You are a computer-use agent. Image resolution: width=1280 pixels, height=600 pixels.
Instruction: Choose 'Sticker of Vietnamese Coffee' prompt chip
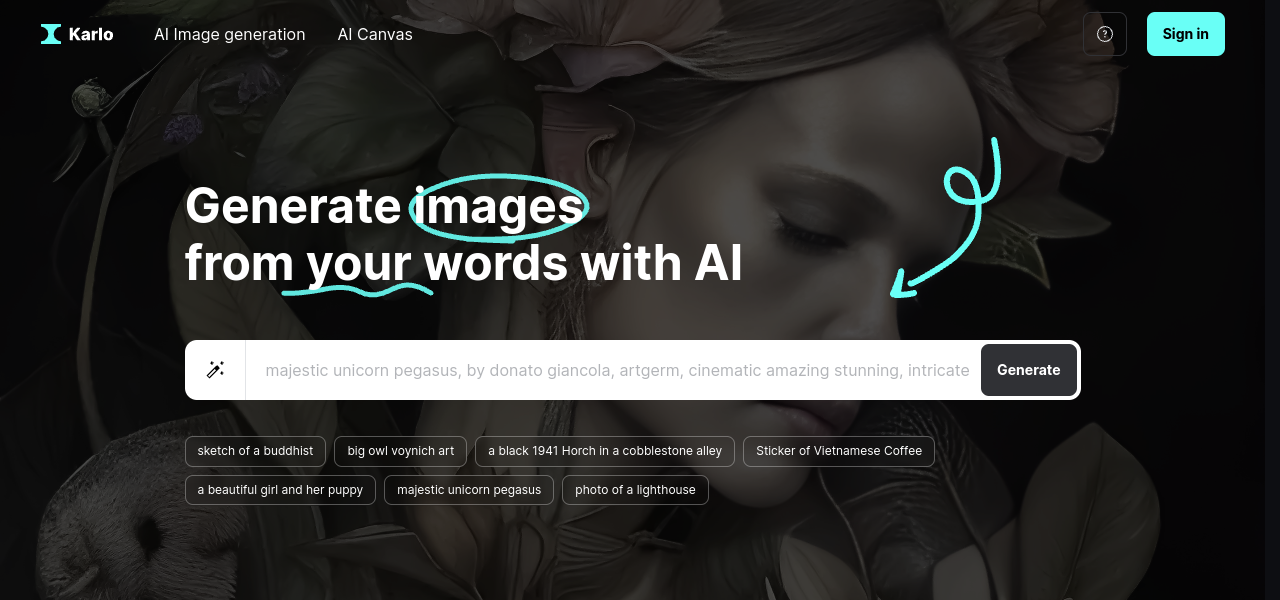pyautogui.click(x=839, y=451)
